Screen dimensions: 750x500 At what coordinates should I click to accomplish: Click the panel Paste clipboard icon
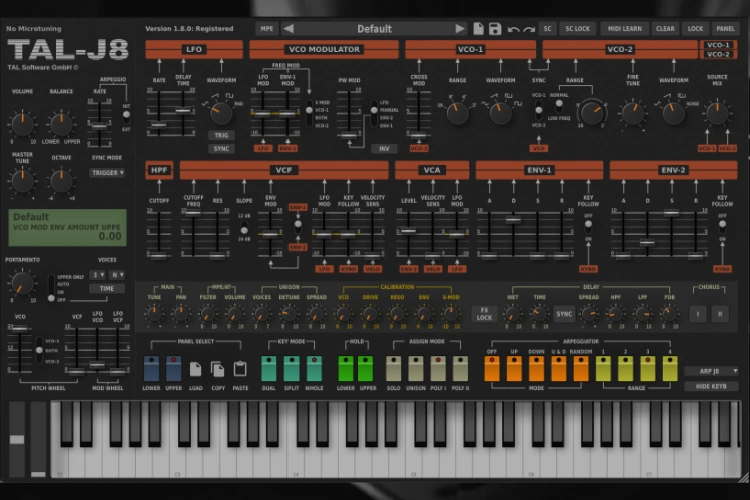click(x=240, y=369)
